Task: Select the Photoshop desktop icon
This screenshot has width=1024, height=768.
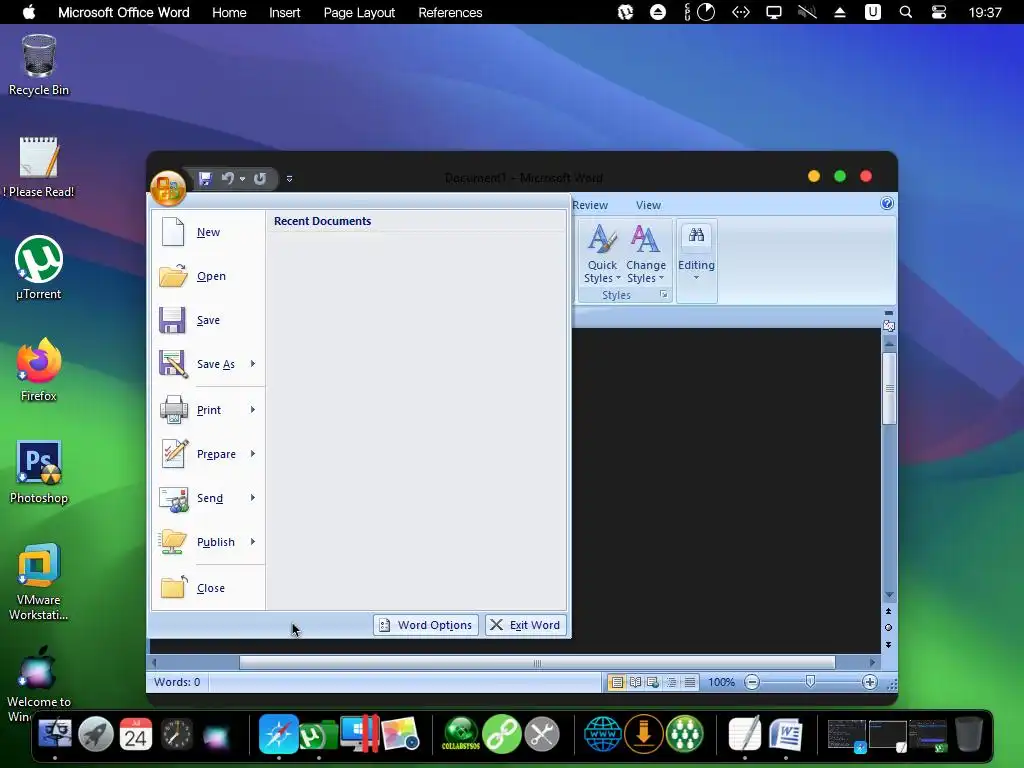Action: click(x=39, y=472)
